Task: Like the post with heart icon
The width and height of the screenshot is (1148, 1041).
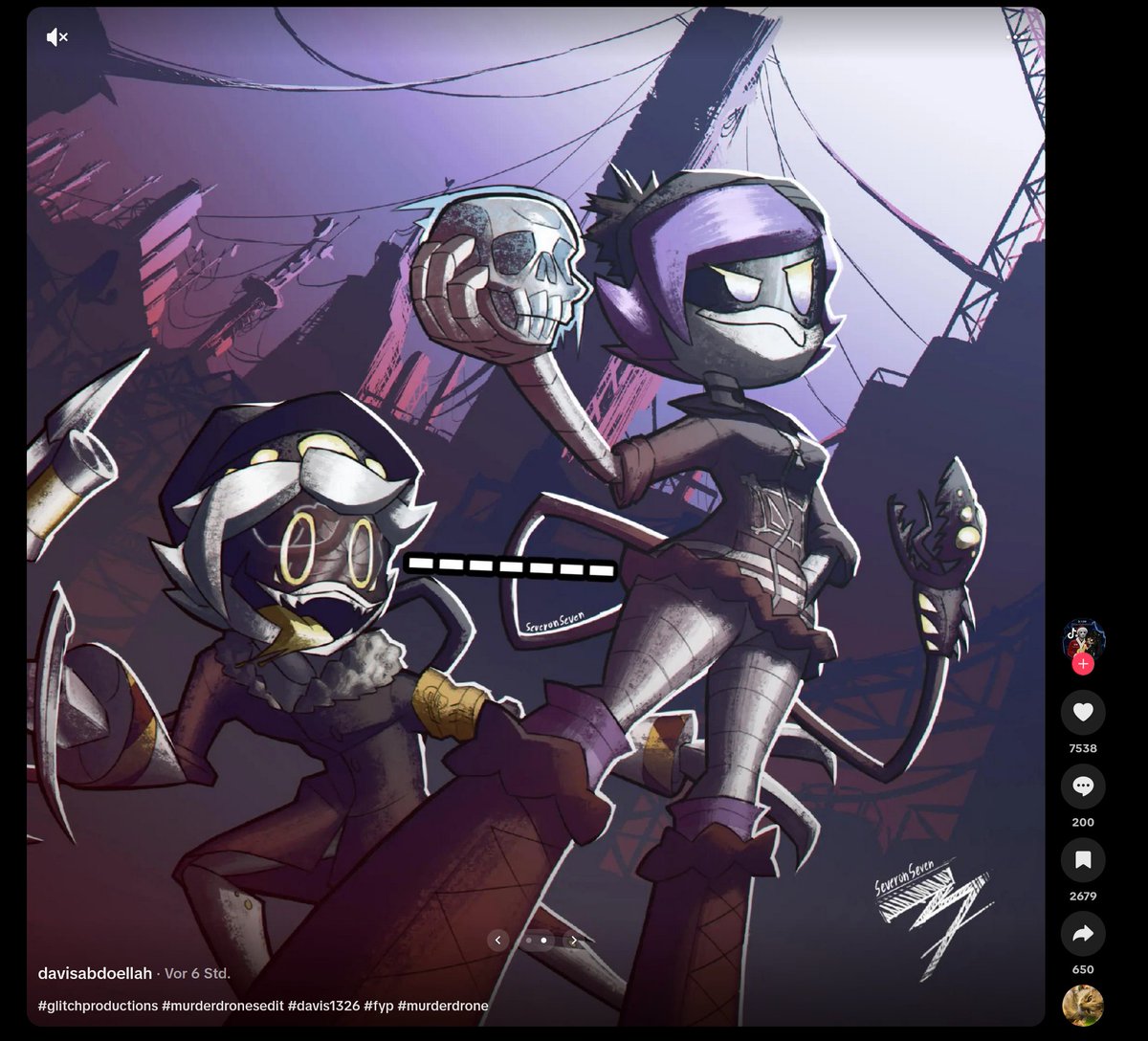Action: [1083, 712]
